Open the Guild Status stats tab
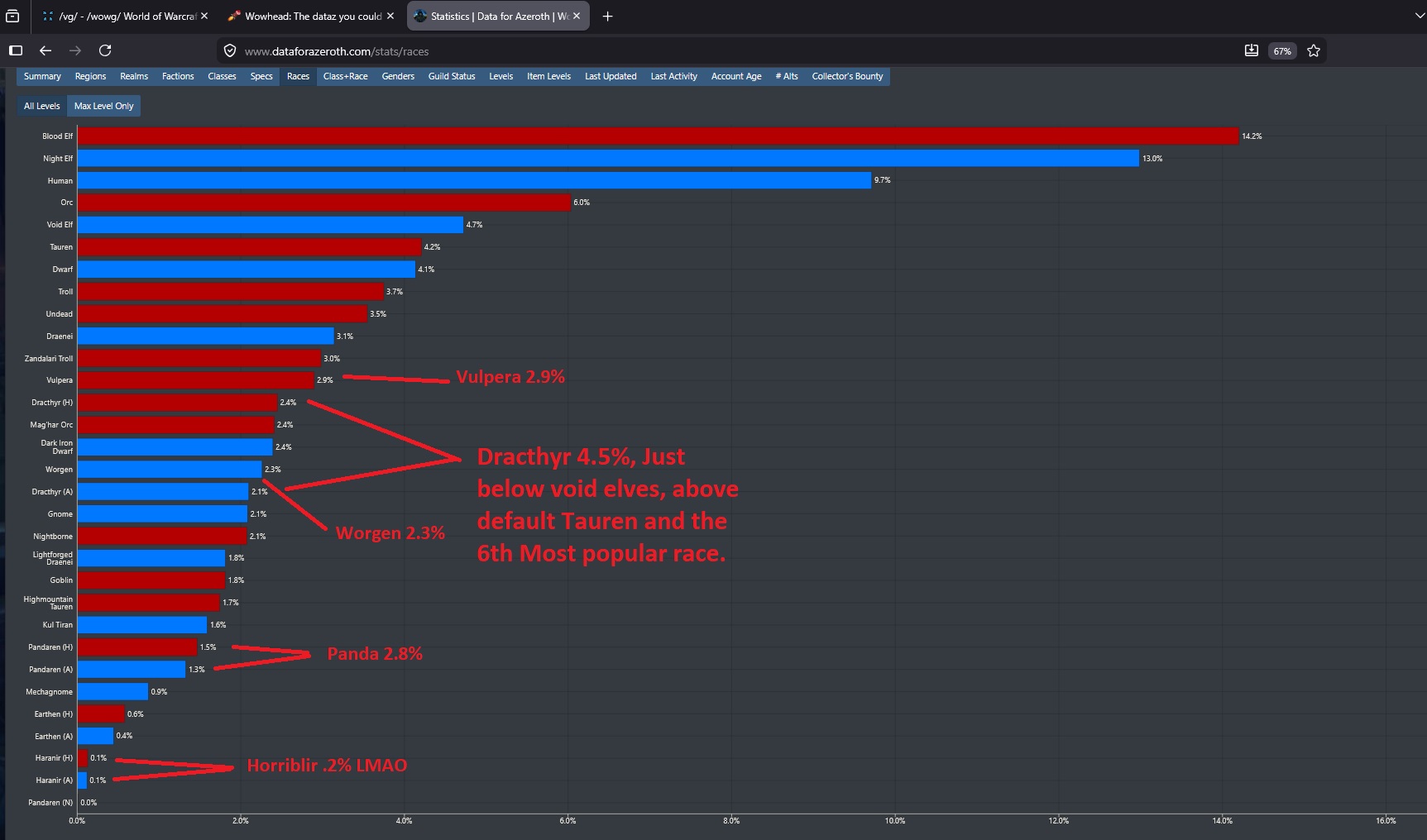Viewport: 1427px width, 840px height. click(x=452, y=76)
